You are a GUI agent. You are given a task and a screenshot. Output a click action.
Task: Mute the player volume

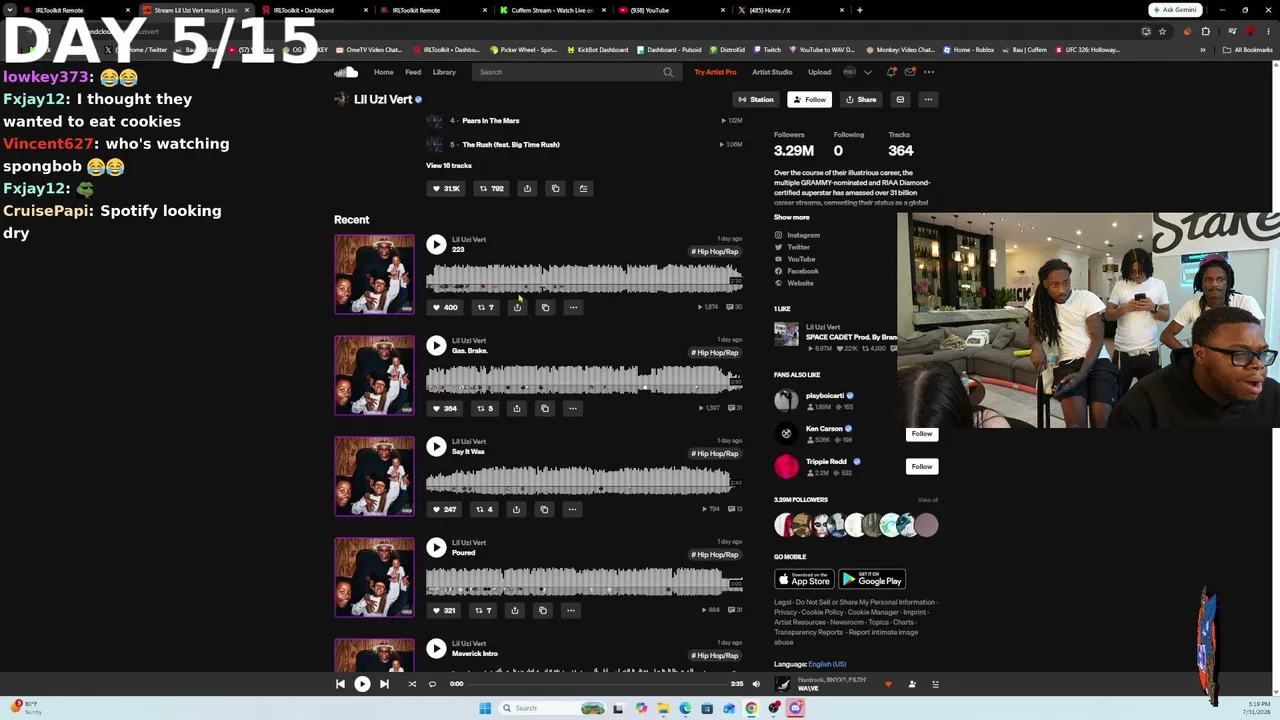(756, 684)
